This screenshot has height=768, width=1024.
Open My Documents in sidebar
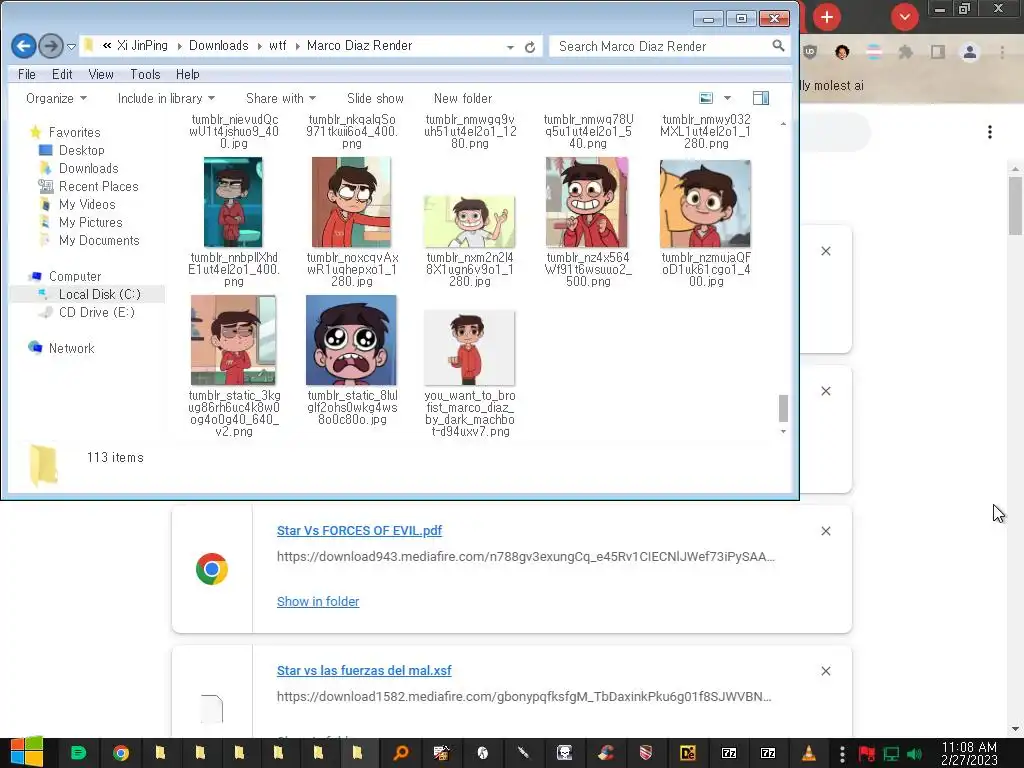click(x=99, y=240)
